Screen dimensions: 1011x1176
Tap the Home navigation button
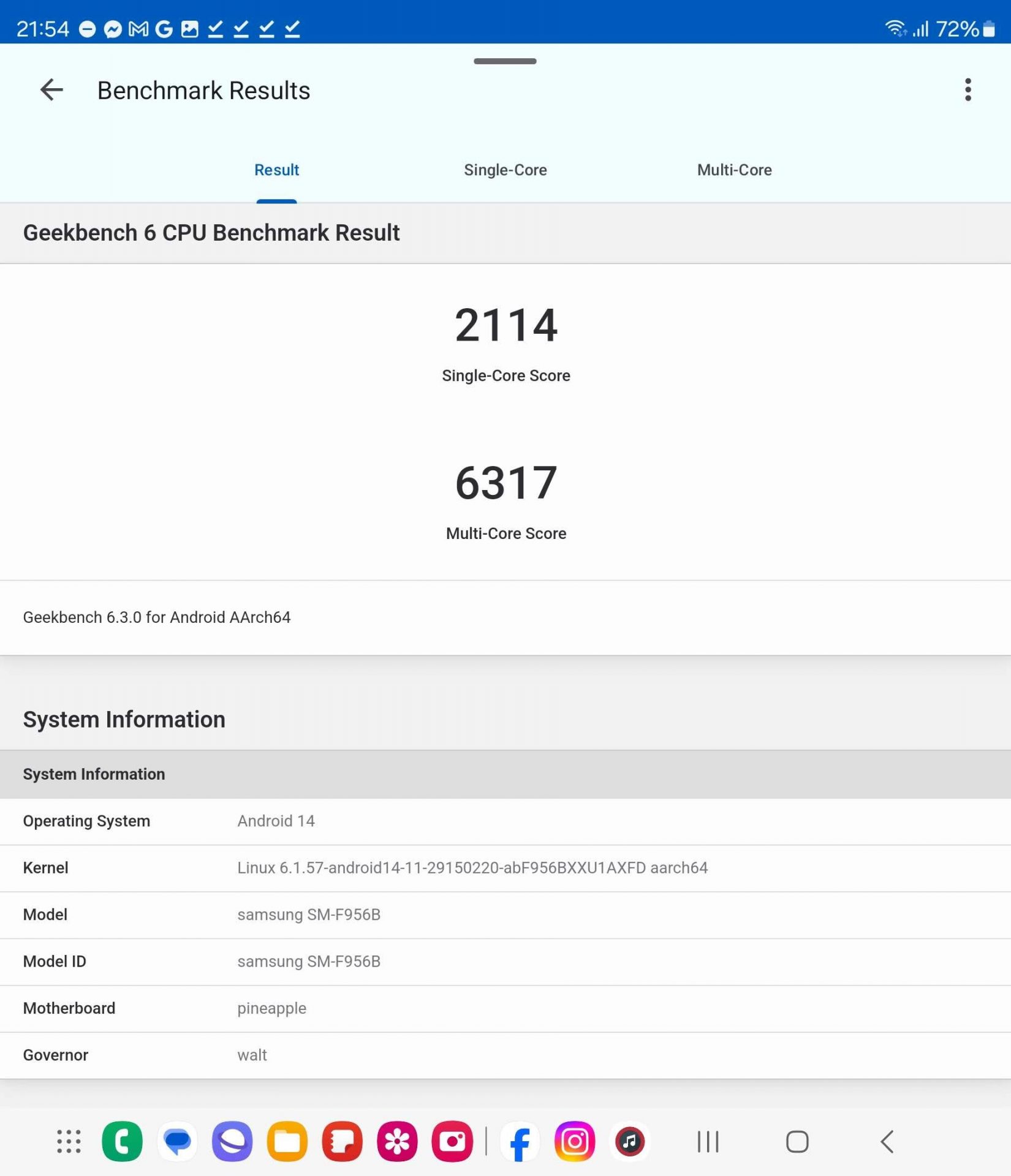tap(797, 1141)
